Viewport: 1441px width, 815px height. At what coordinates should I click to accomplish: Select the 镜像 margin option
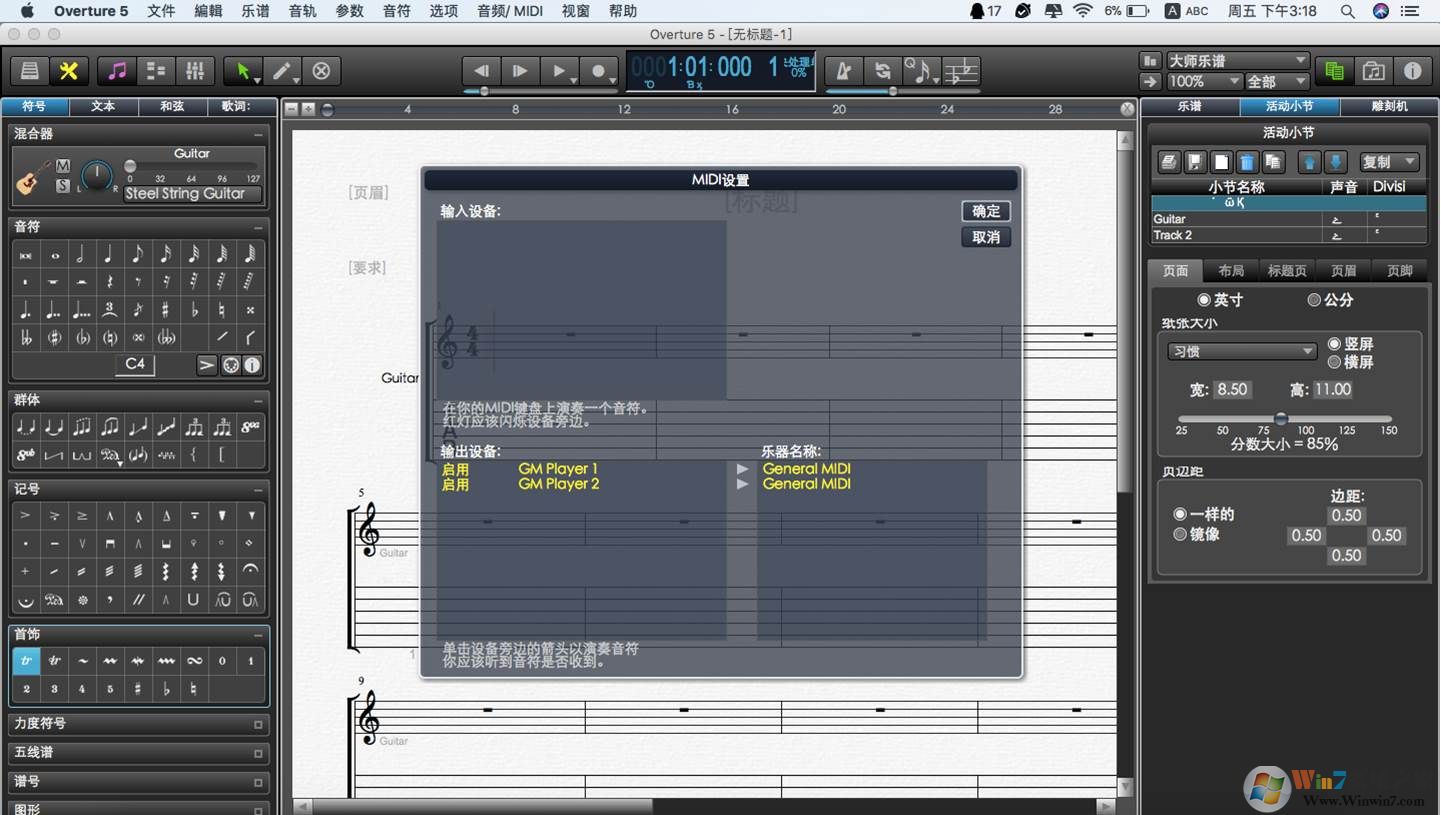click(x=1180, y=535)
